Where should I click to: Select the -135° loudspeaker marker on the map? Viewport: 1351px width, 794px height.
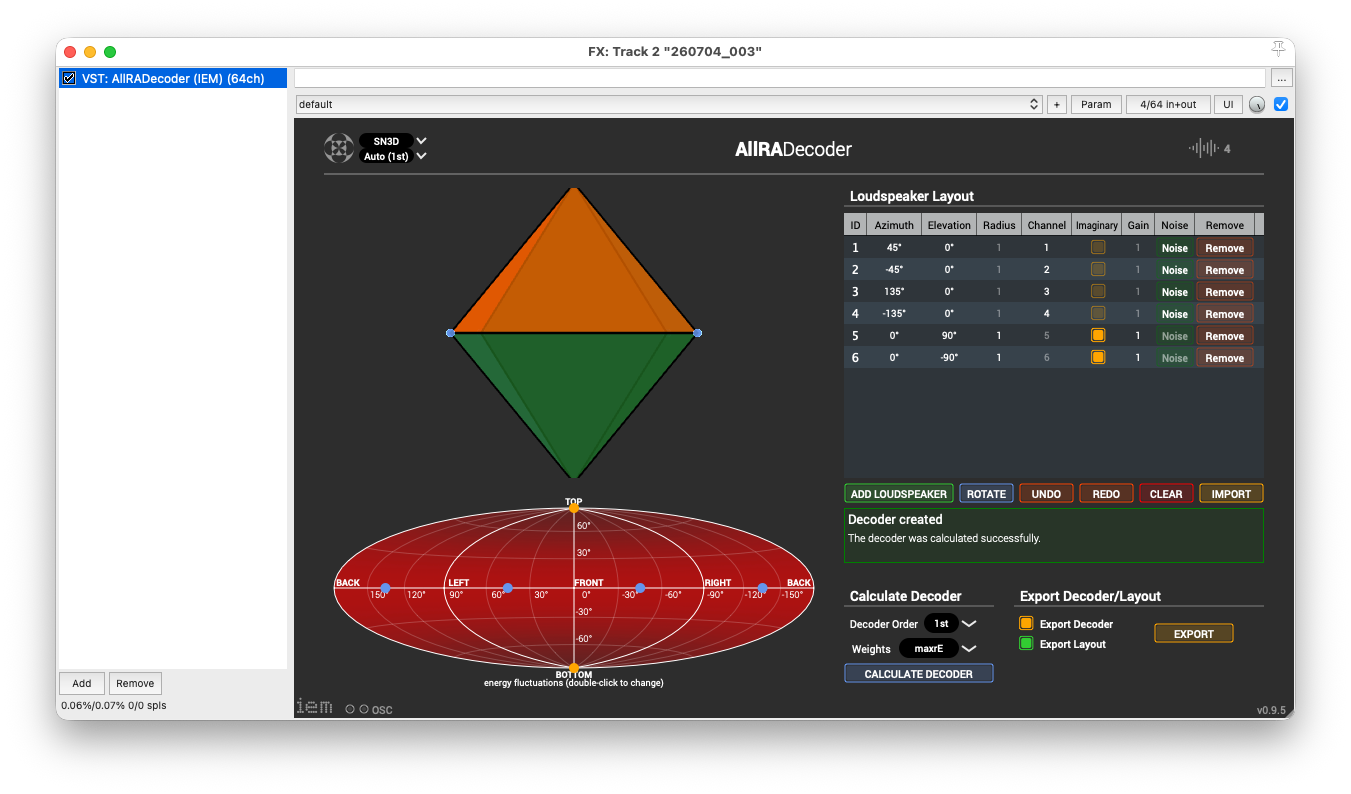(762, 588)
